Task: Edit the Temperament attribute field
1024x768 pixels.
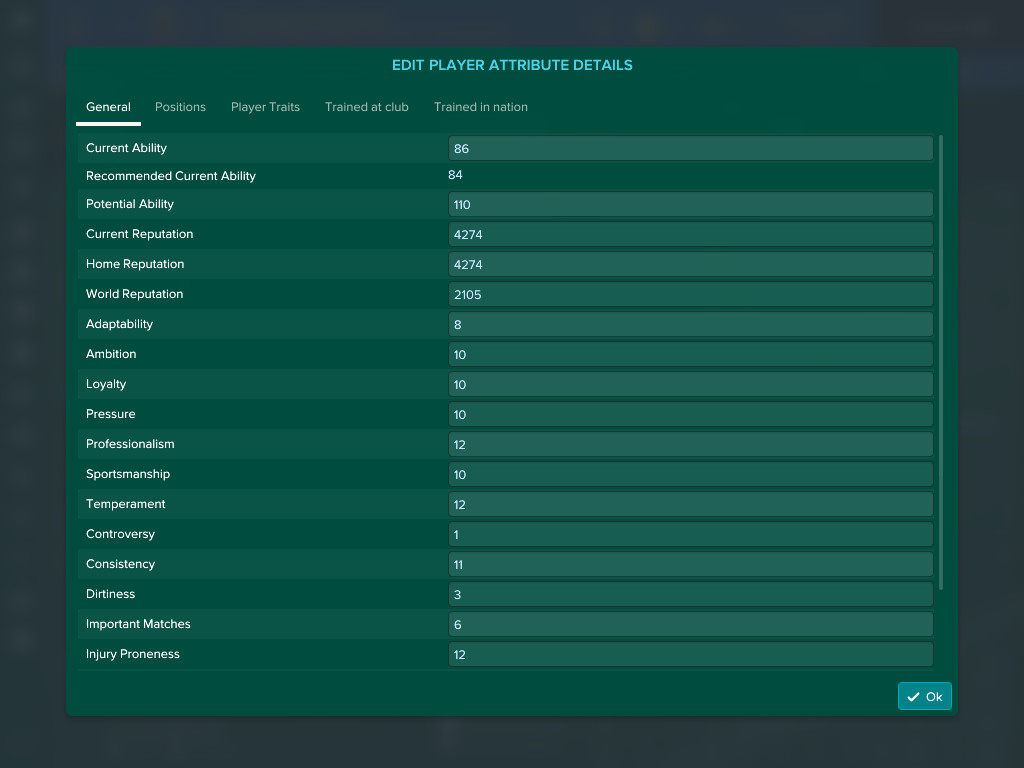Action: click(690, 504)
